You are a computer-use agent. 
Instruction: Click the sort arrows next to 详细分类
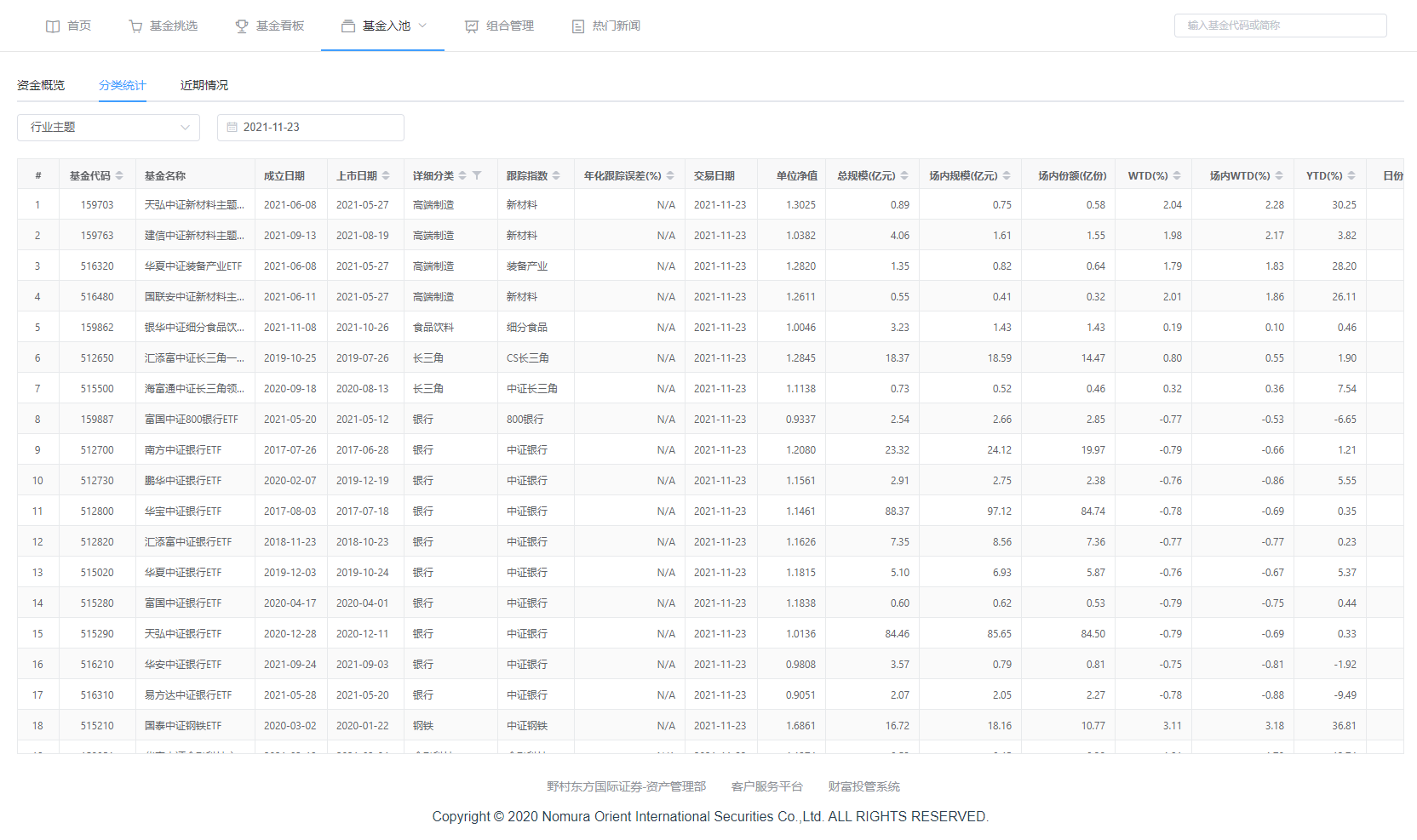pos(462,175)
